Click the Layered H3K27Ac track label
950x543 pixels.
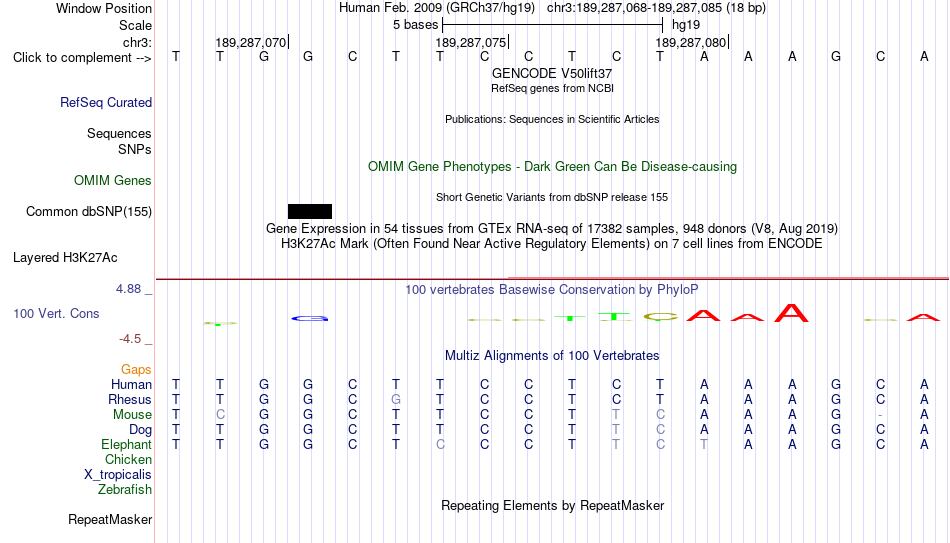[65, 258]
